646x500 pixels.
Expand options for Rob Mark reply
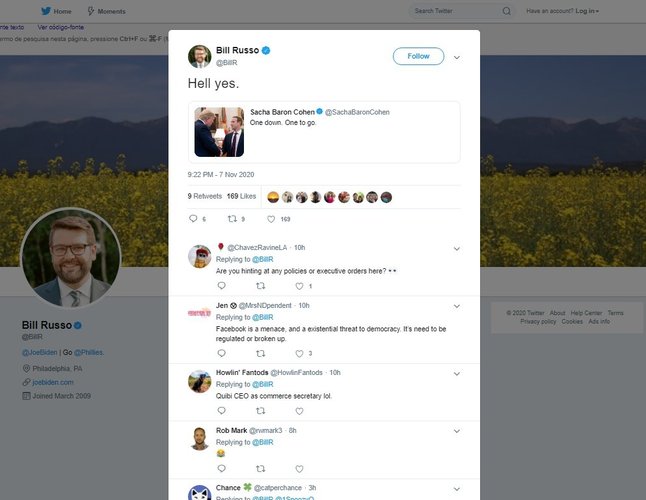point(456,431)
